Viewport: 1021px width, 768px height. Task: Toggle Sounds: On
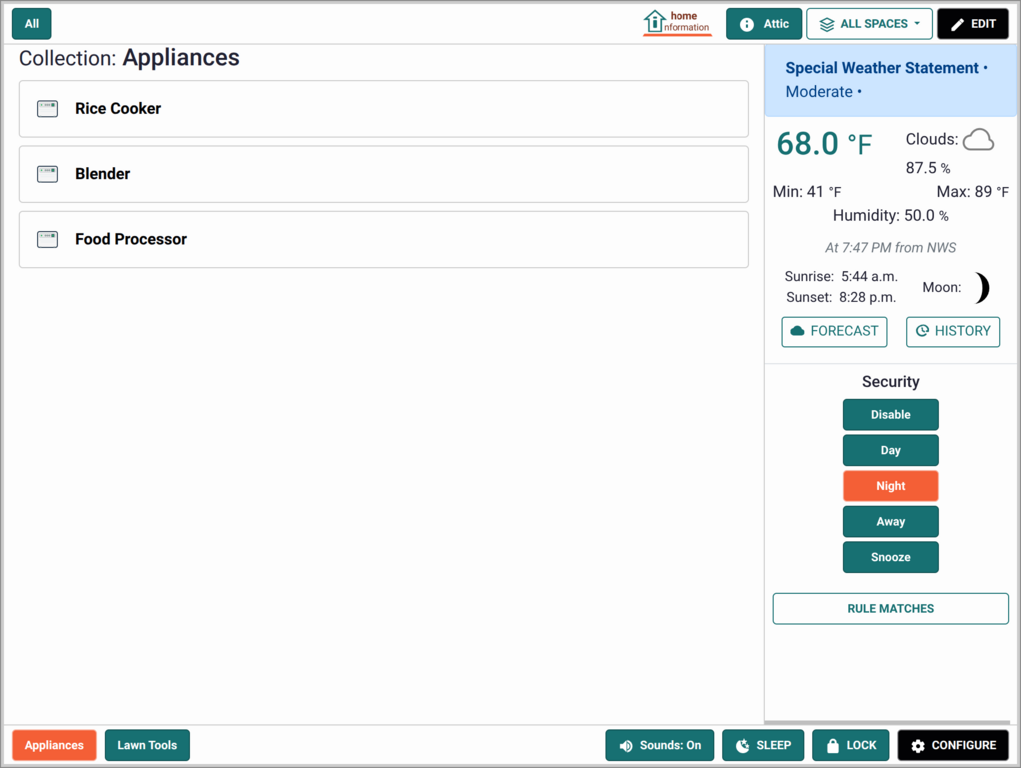click(x=660, y=745)
